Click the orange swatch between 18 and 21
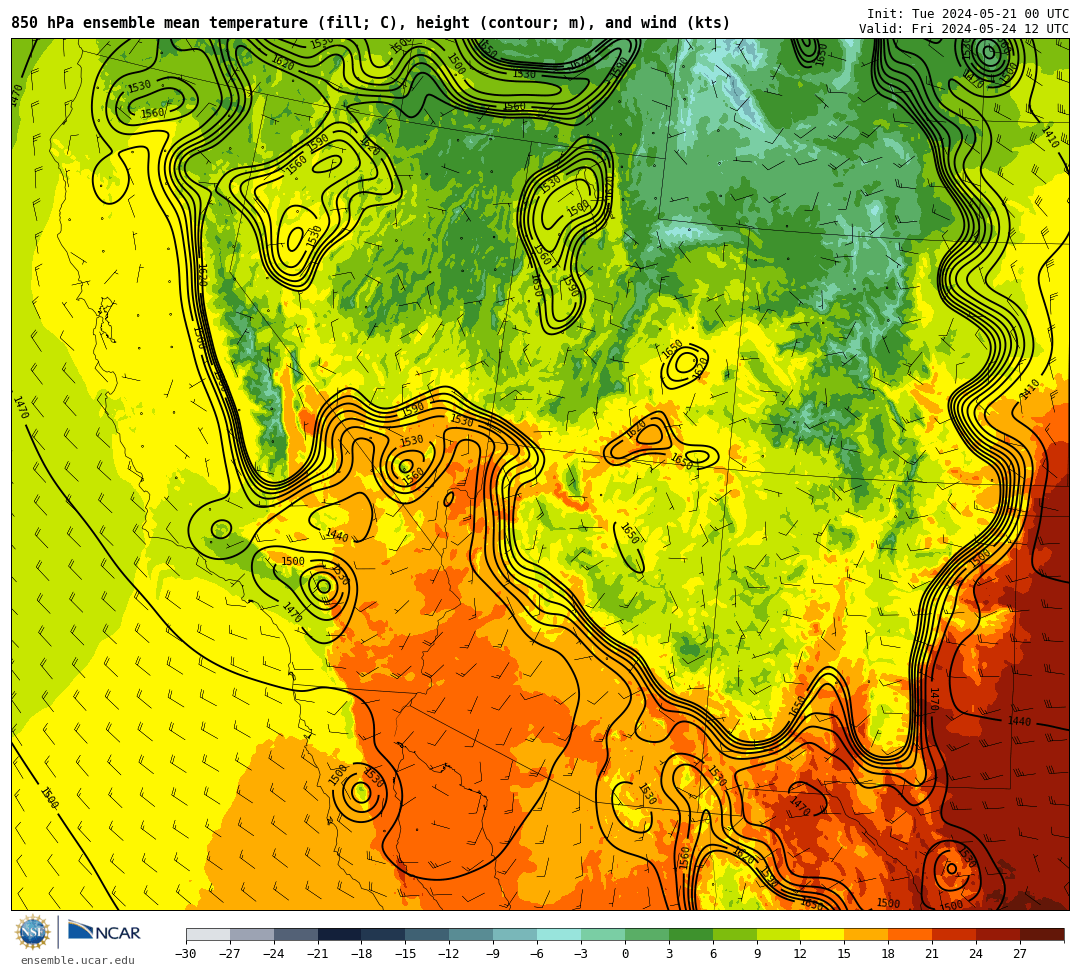 tap(911, 934)
